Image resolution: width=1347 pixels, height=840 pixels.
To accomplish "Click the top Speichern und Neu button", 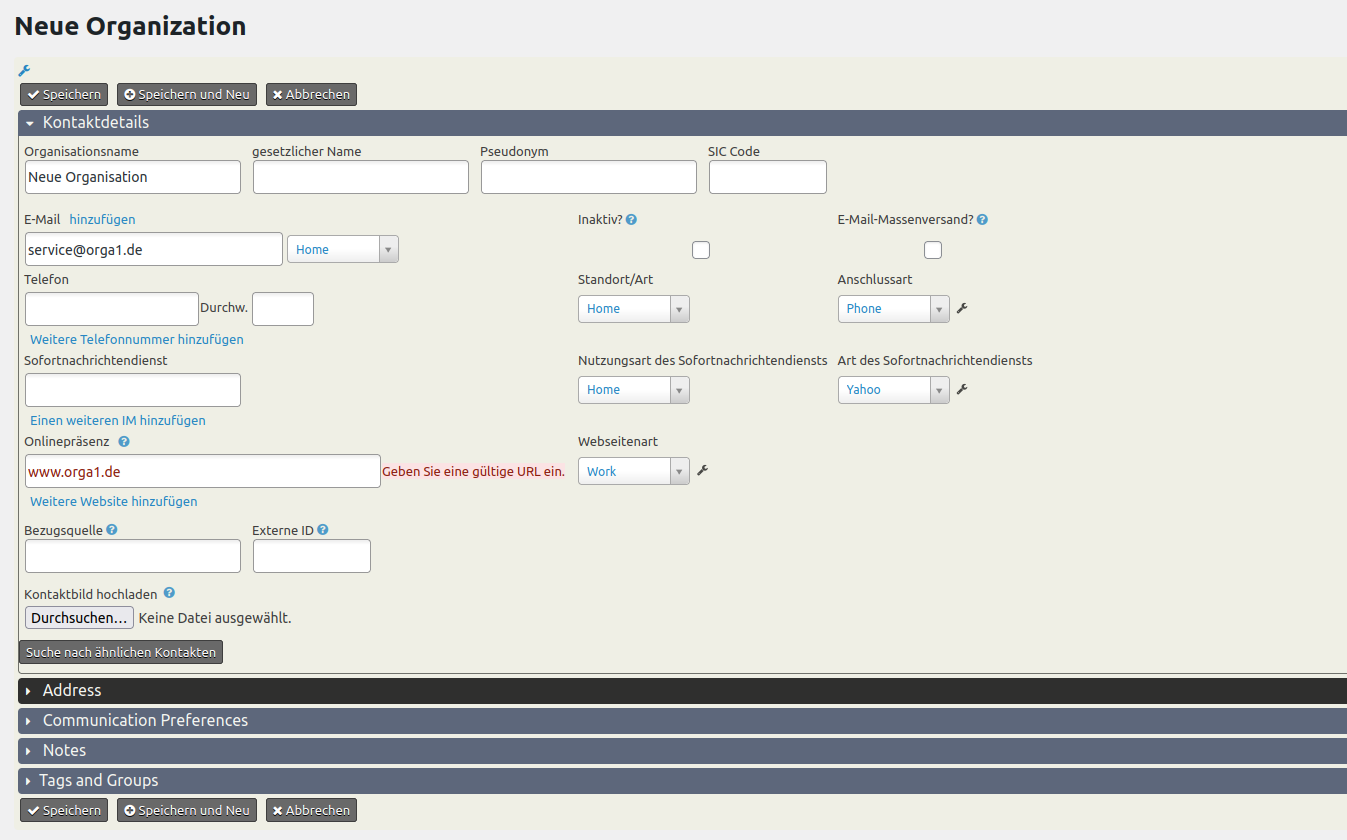I will pos(187,95).
